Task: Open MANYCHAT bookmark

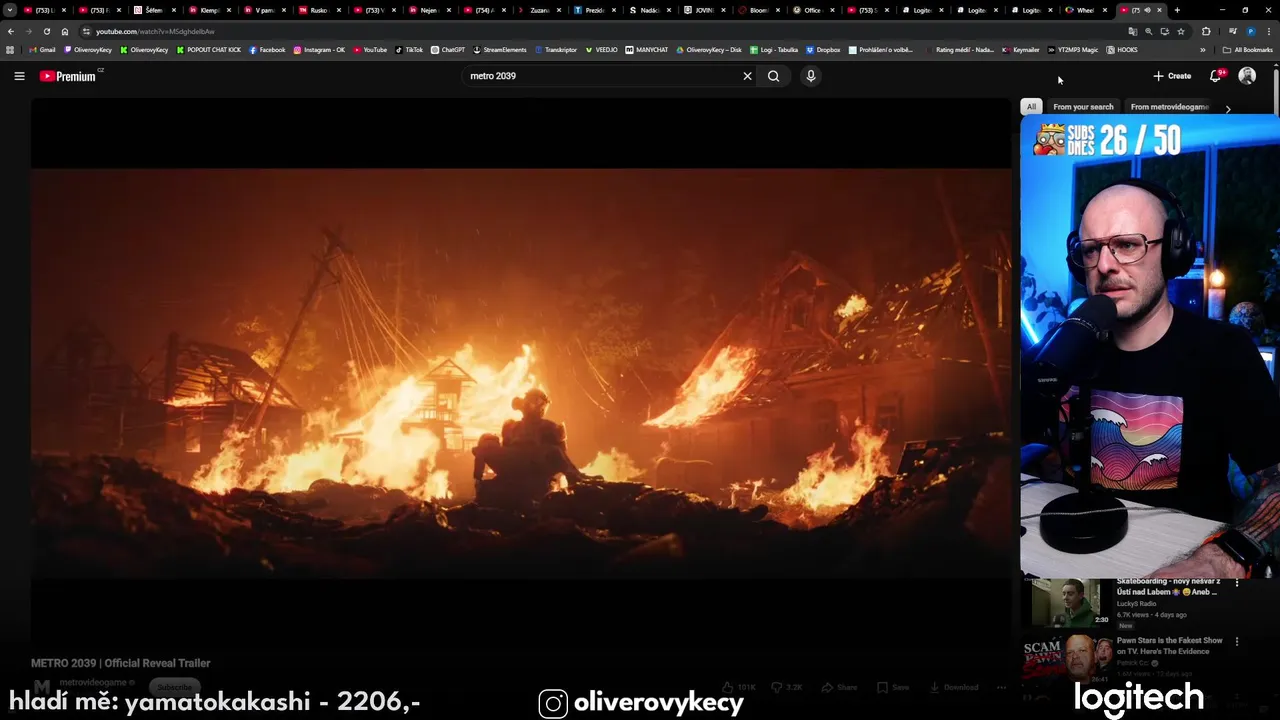Action: click(647, 50)
